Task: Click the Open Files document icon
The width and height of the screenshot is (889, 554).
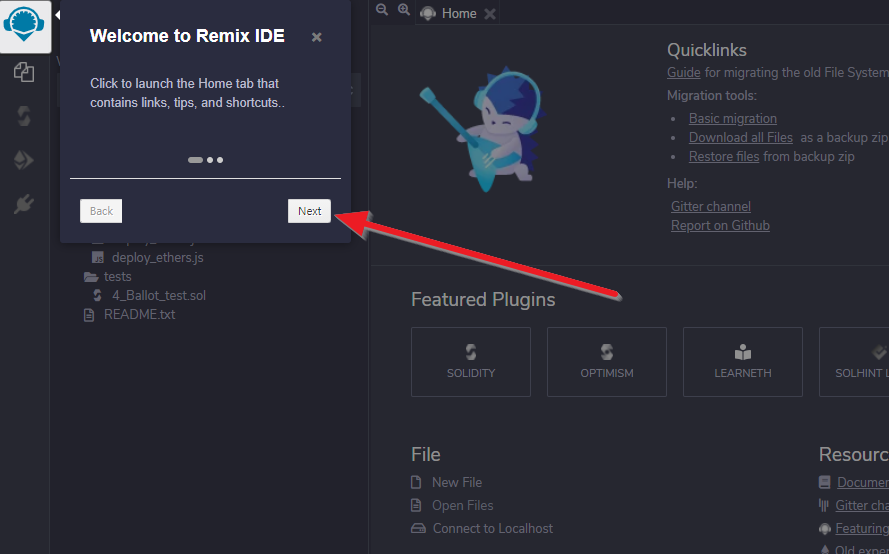Action: point(416,505)
